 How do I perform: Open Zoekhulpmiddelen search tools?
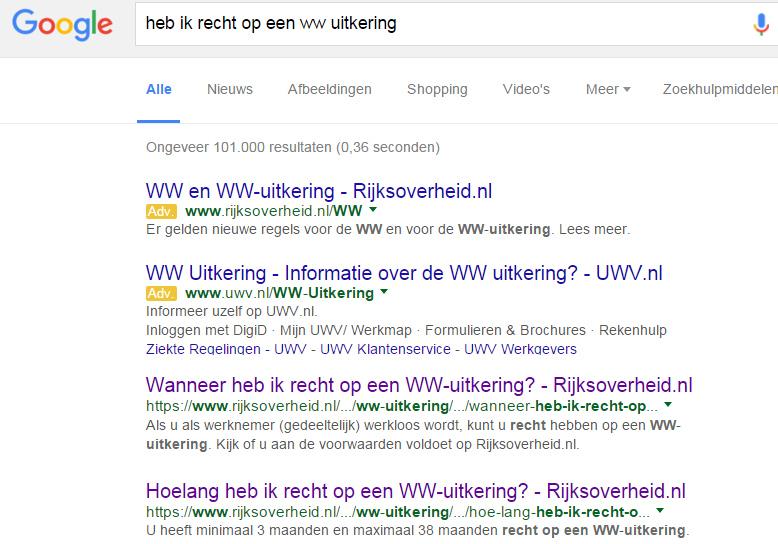click(720, 89)
